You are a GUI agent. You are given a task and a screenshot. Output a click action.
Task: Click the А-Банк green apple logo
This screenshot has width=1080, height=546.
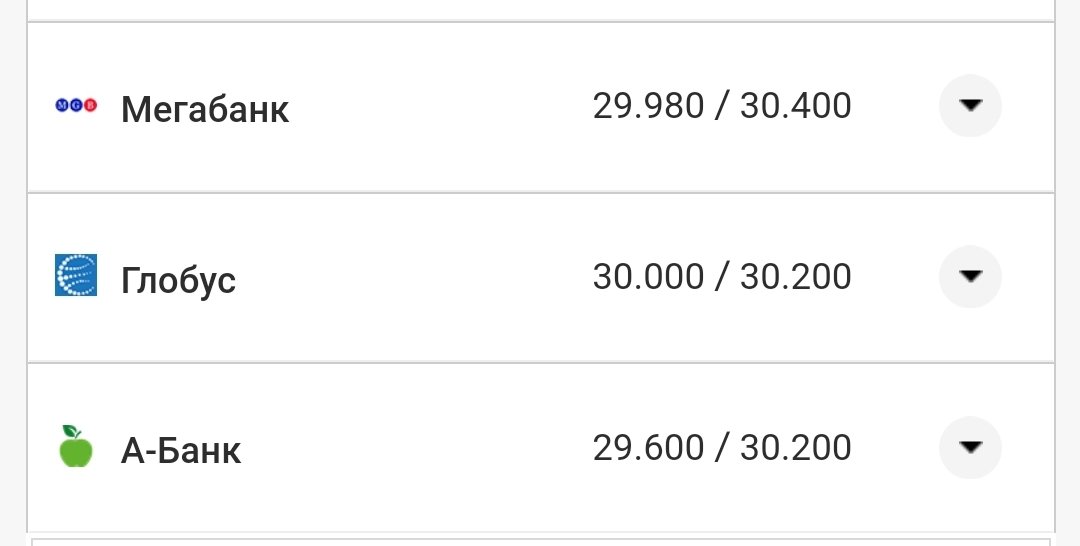pyautogui.click(x=76, y=447)
